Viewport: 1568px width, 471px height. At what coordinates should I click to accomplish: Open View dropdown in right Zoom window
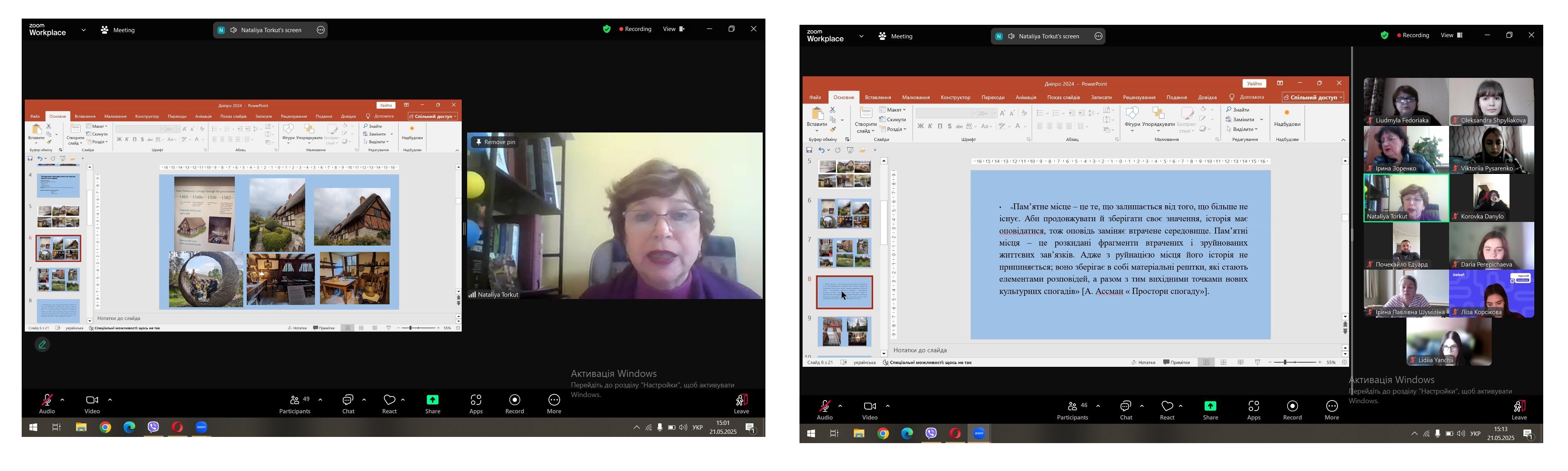1451,35
